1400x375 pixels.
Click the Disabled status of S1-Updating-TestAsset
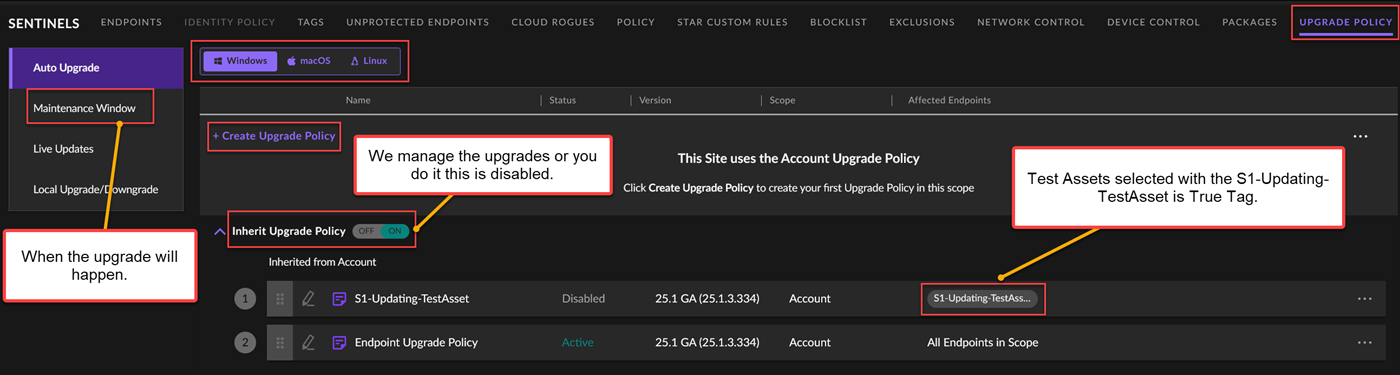point(583,298)
